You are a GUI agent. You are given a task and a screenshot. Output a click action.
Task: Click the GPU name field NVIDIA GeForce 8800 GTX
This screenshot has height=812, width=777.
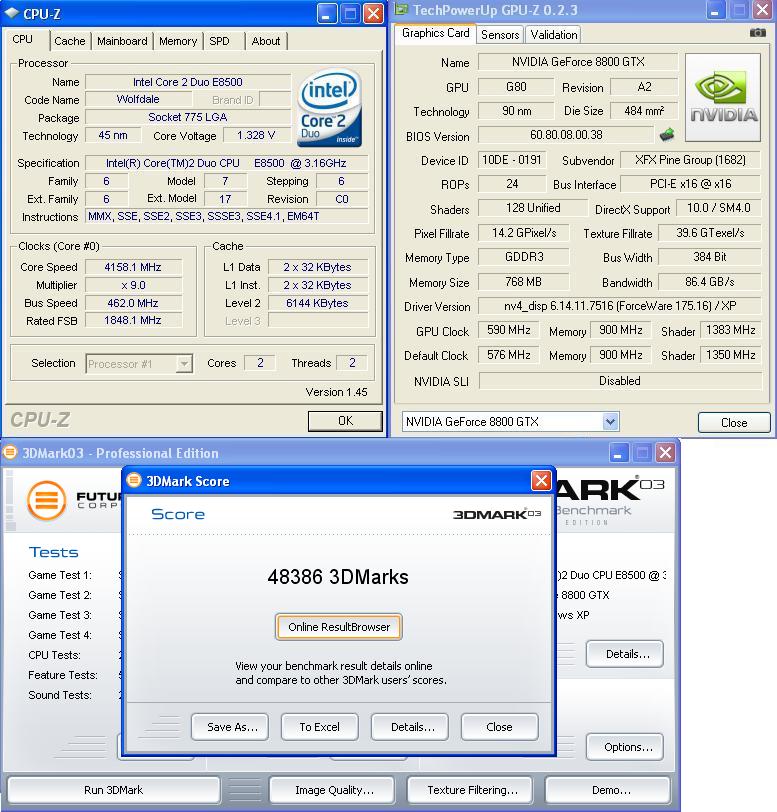click(578, 62)
